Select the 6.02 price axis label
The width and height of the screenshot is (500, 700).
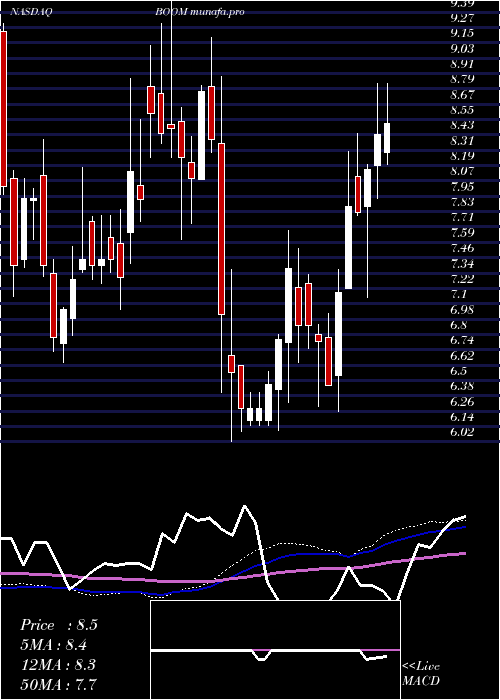462,432
